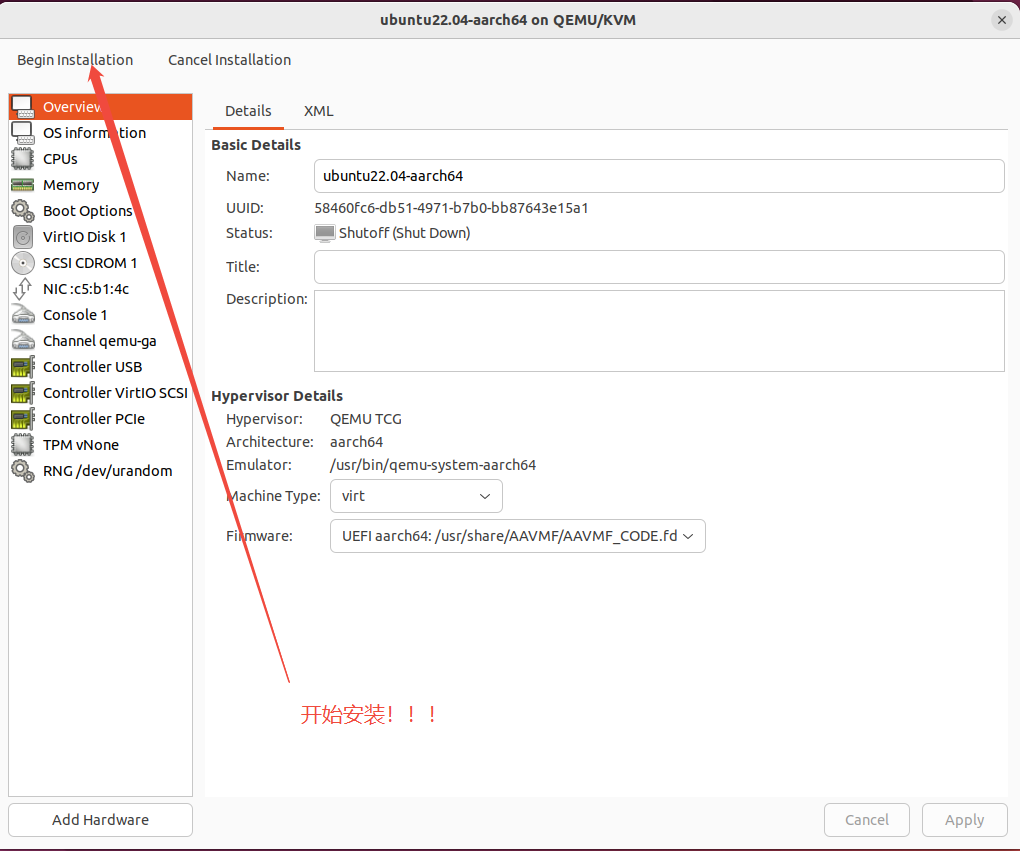Click Cancel Installation

pyautogui.click(x=230, y=60)
